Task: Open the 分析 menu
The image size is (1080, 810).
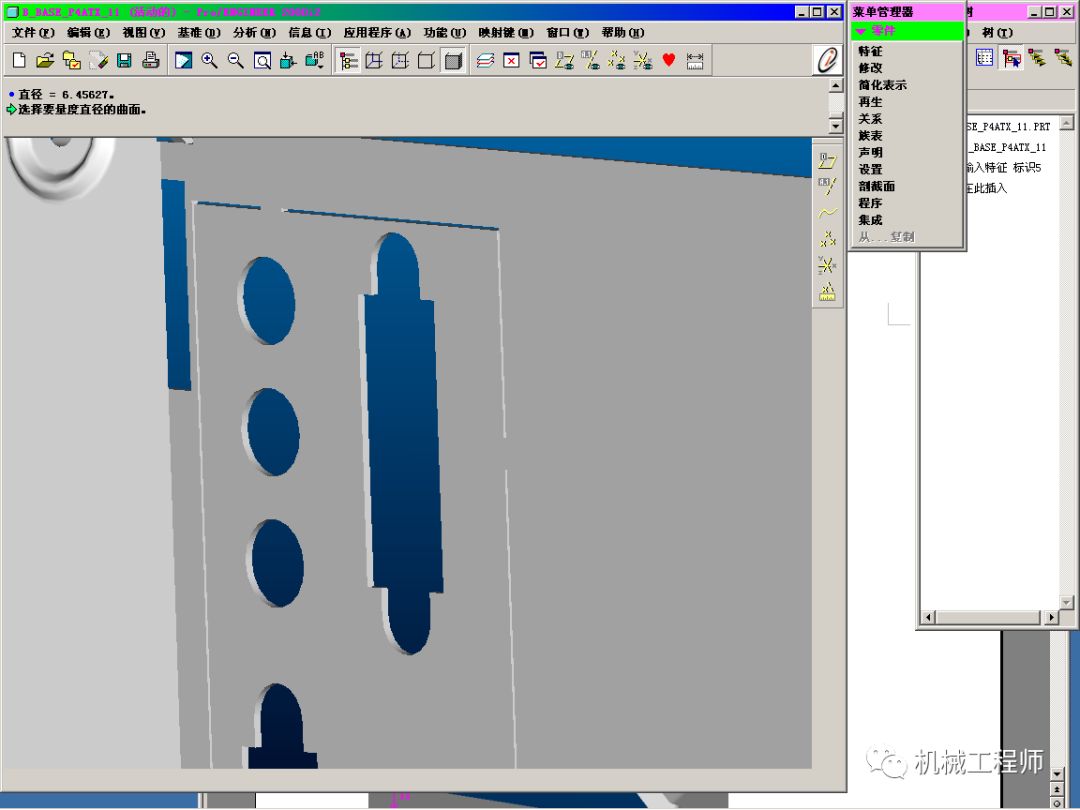Action: coord(254,32)
